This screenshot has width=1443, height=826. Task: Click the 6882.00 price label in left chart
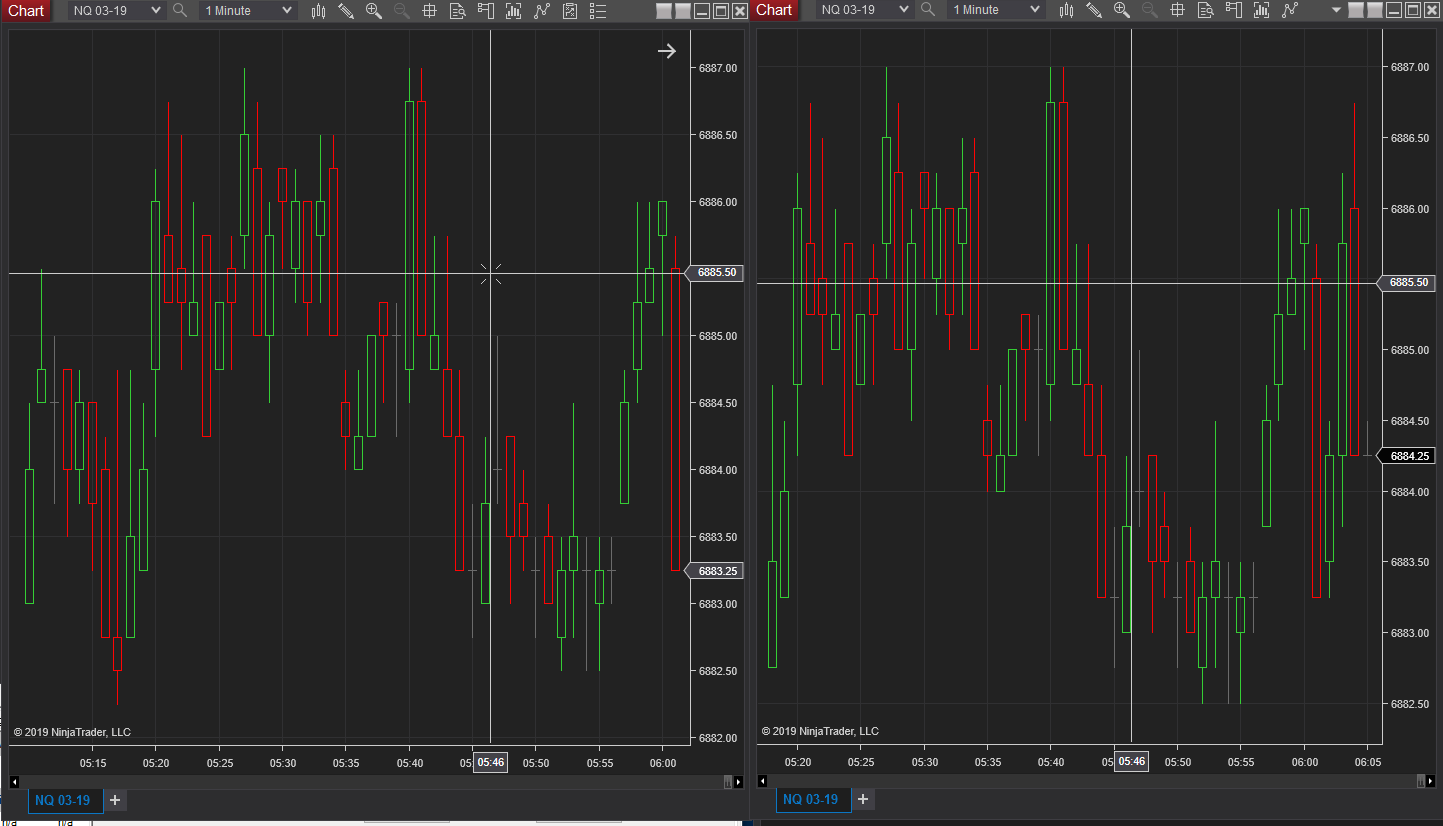coord(718,738)
